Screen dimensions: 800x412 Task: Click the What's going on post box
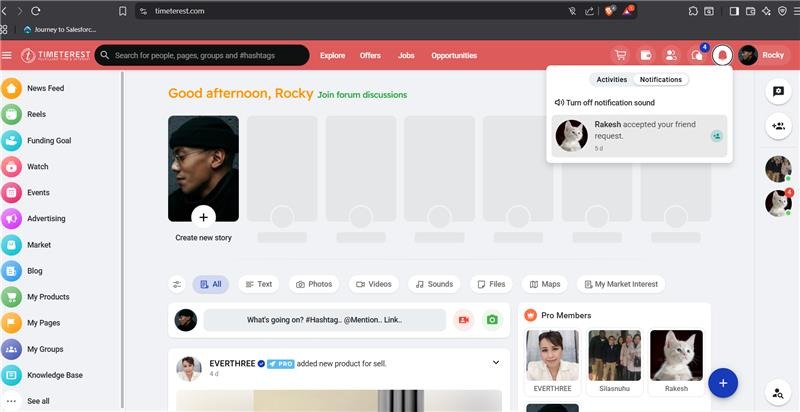pyautogui.click(x=324, y=320)
